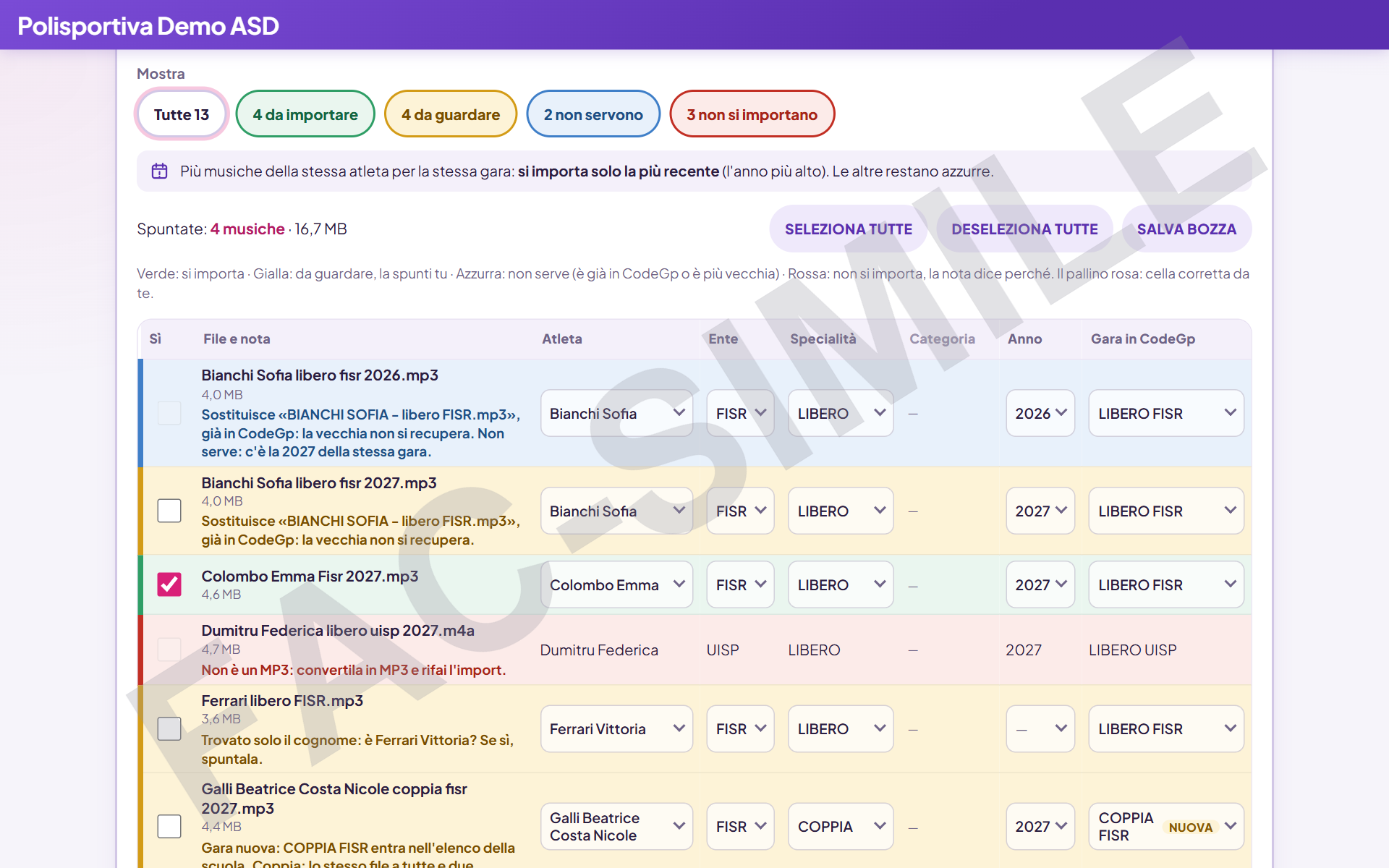
Task: Open Colombo Emma Ente FISR dropdown
Action: pyautogui.click(x=740, y=584)
